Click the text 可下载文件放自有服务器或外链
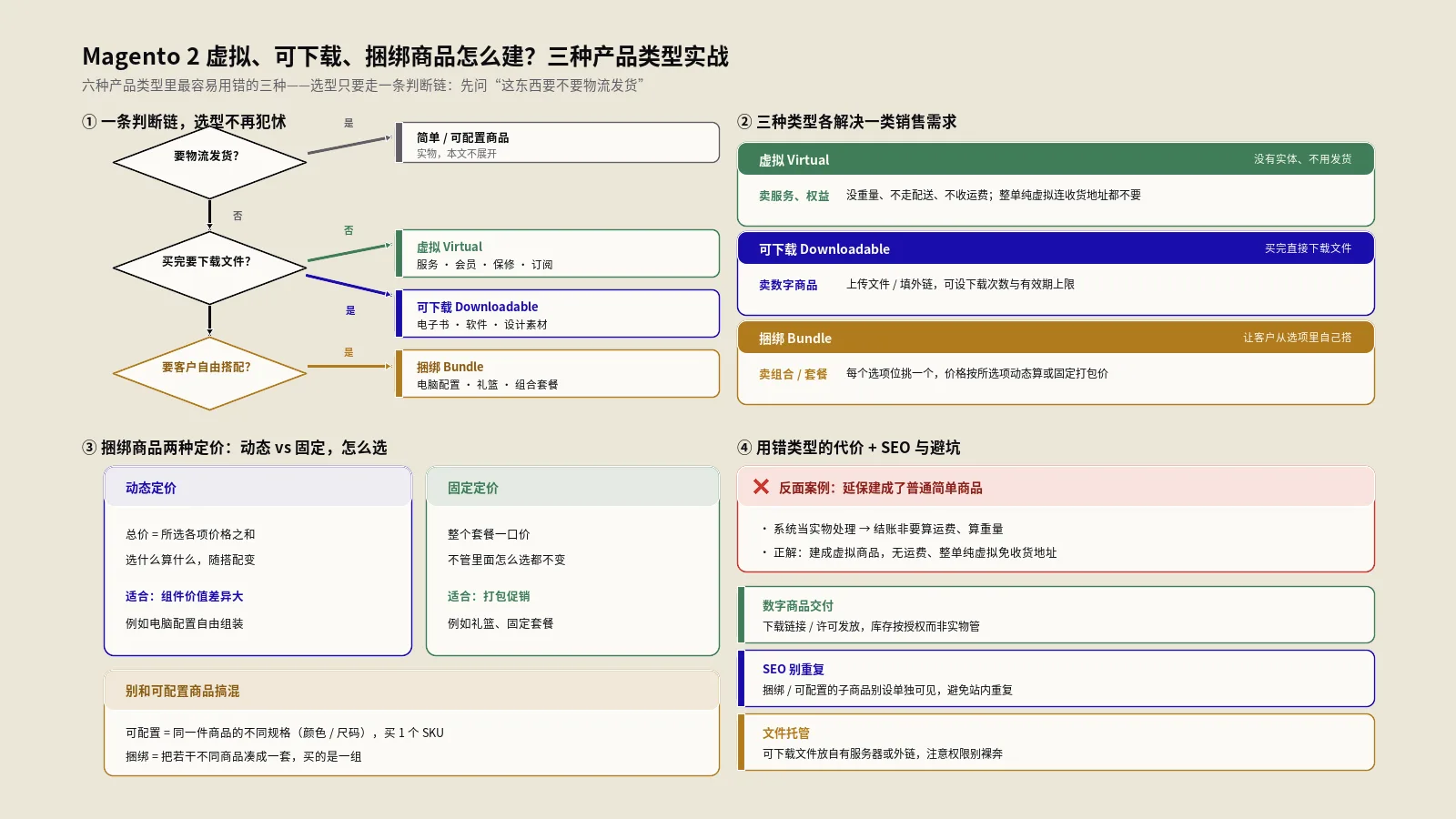This screenshot has height=819, width=1456. (883, 753)
